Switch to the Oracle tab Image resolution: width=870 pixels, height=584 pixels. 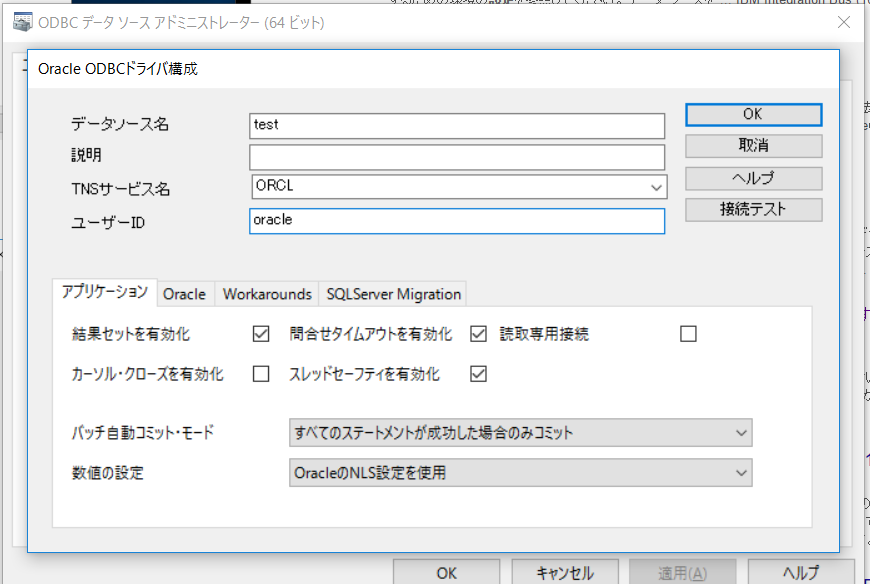[x=184, y=294]
